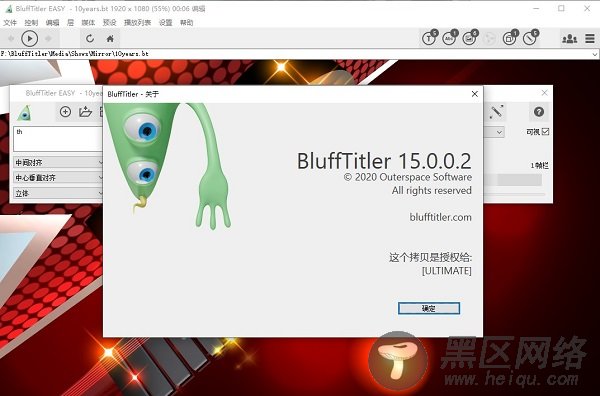600x396 pixels.
Task: Click the green alien logo in tool window
Action: (x=24, y=112)
